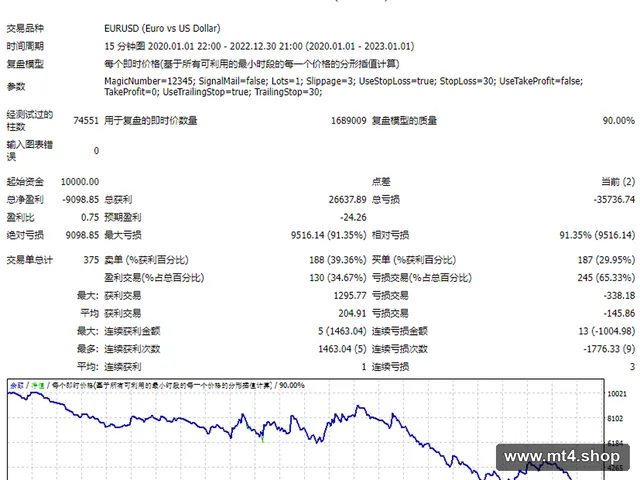
Task: Select the profit factor value 0.75
Action: click(90, 217)
